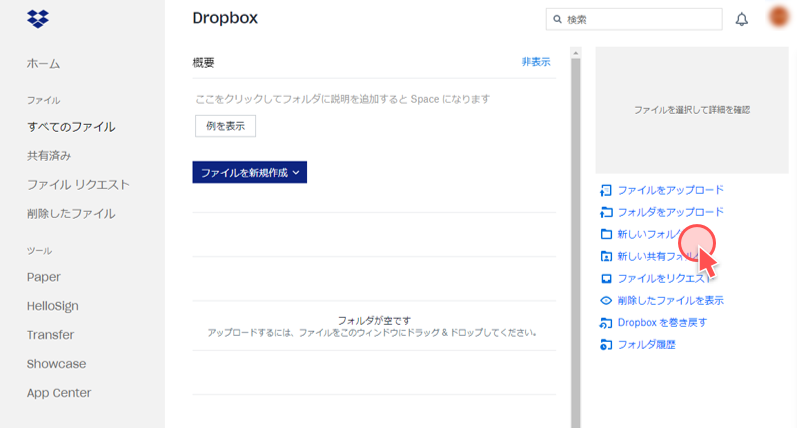Click the 削除したファイルを表示 link

click(x=670, y=300)
